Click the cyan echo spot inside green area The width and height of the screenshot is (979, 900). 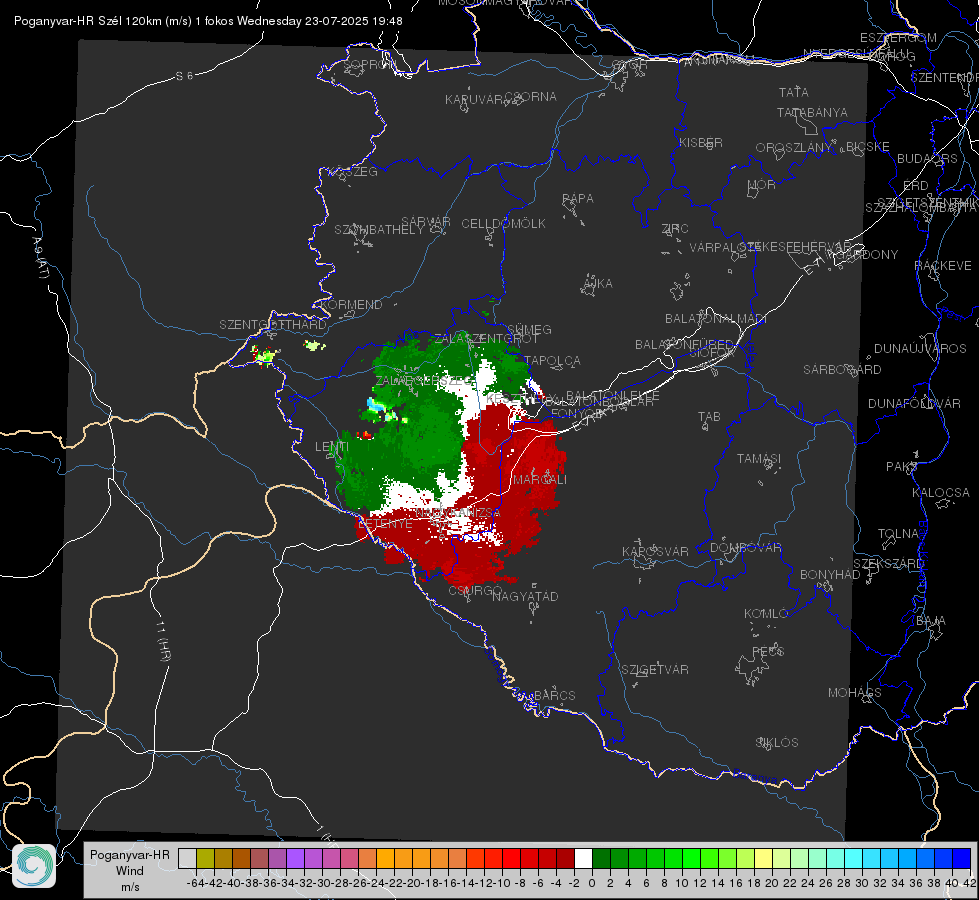(x=376, y=406)
